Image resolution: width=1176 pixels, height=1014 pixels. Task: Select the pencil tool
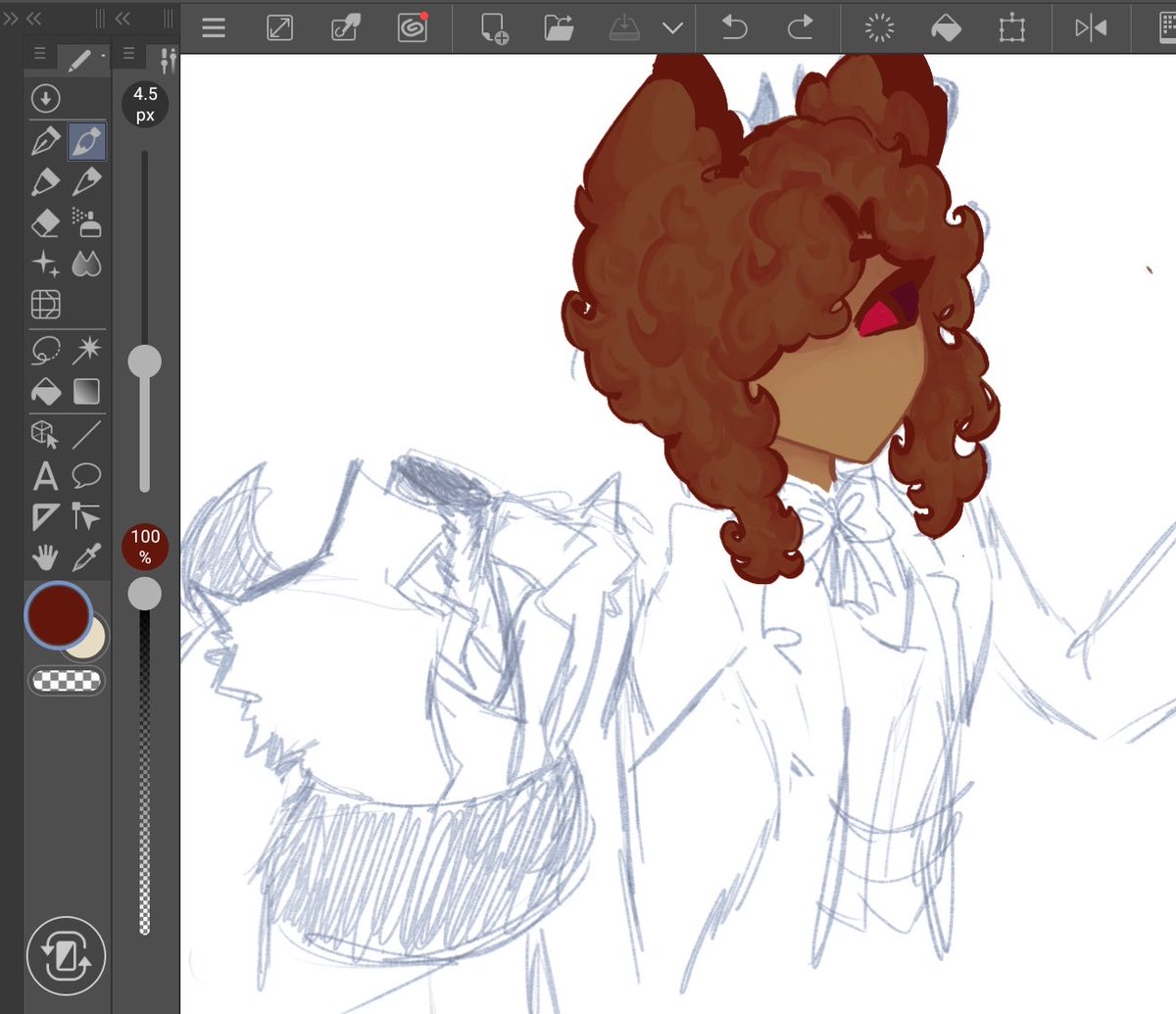[45, 182]
